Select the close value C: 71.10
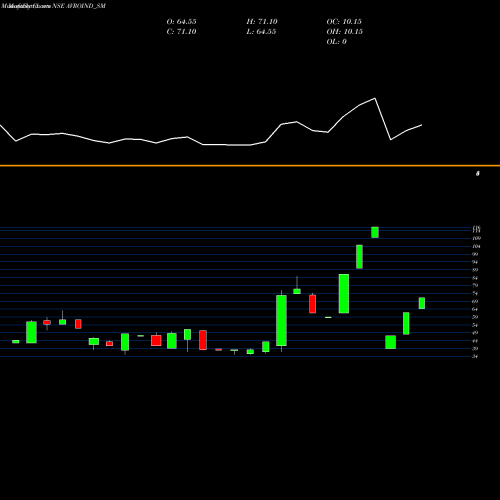500x500 pixels. [x=181, y=32]
